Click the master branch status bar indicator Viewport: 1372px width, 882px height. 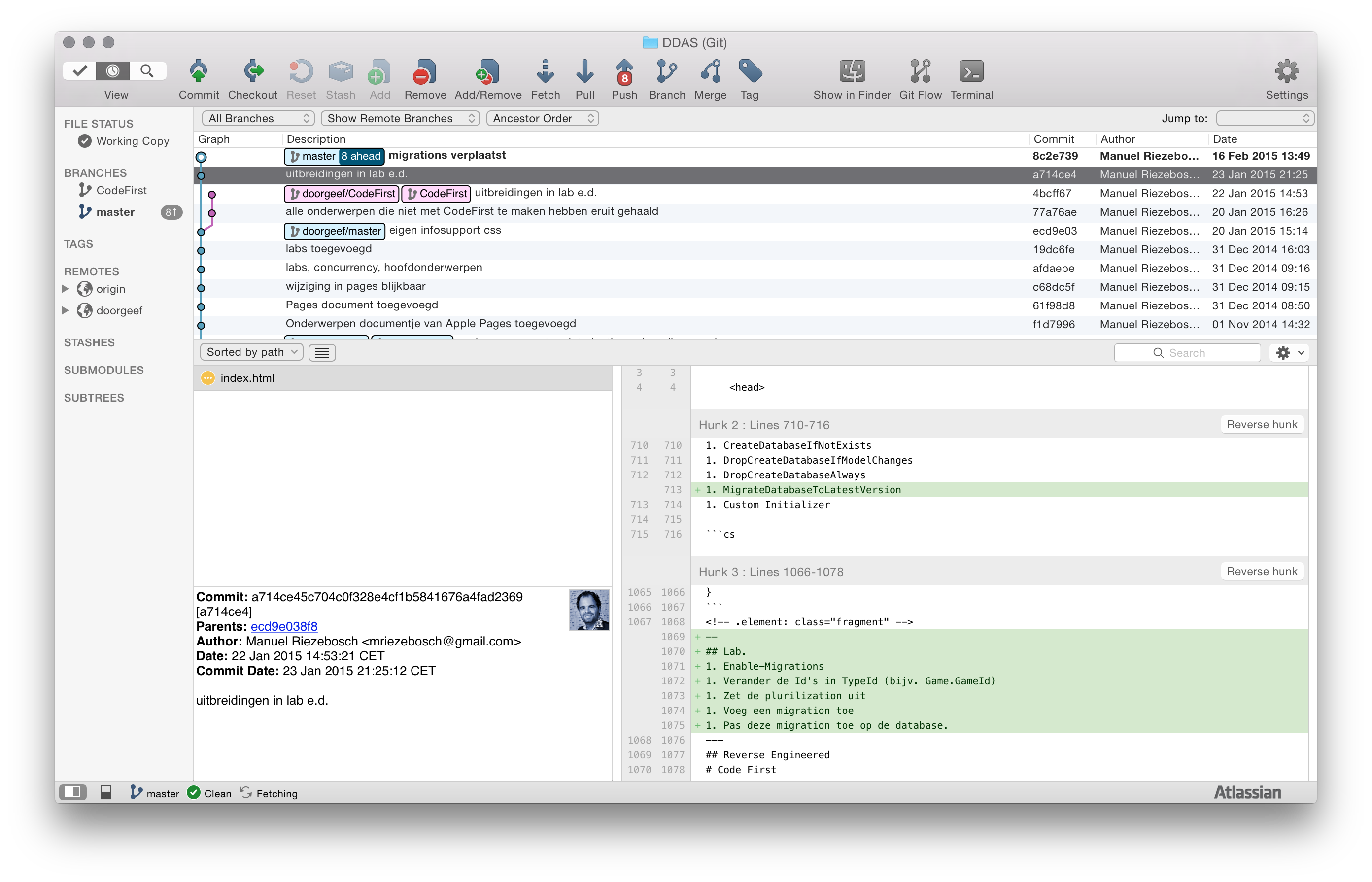pyautogui.click(x=155, y=793)
